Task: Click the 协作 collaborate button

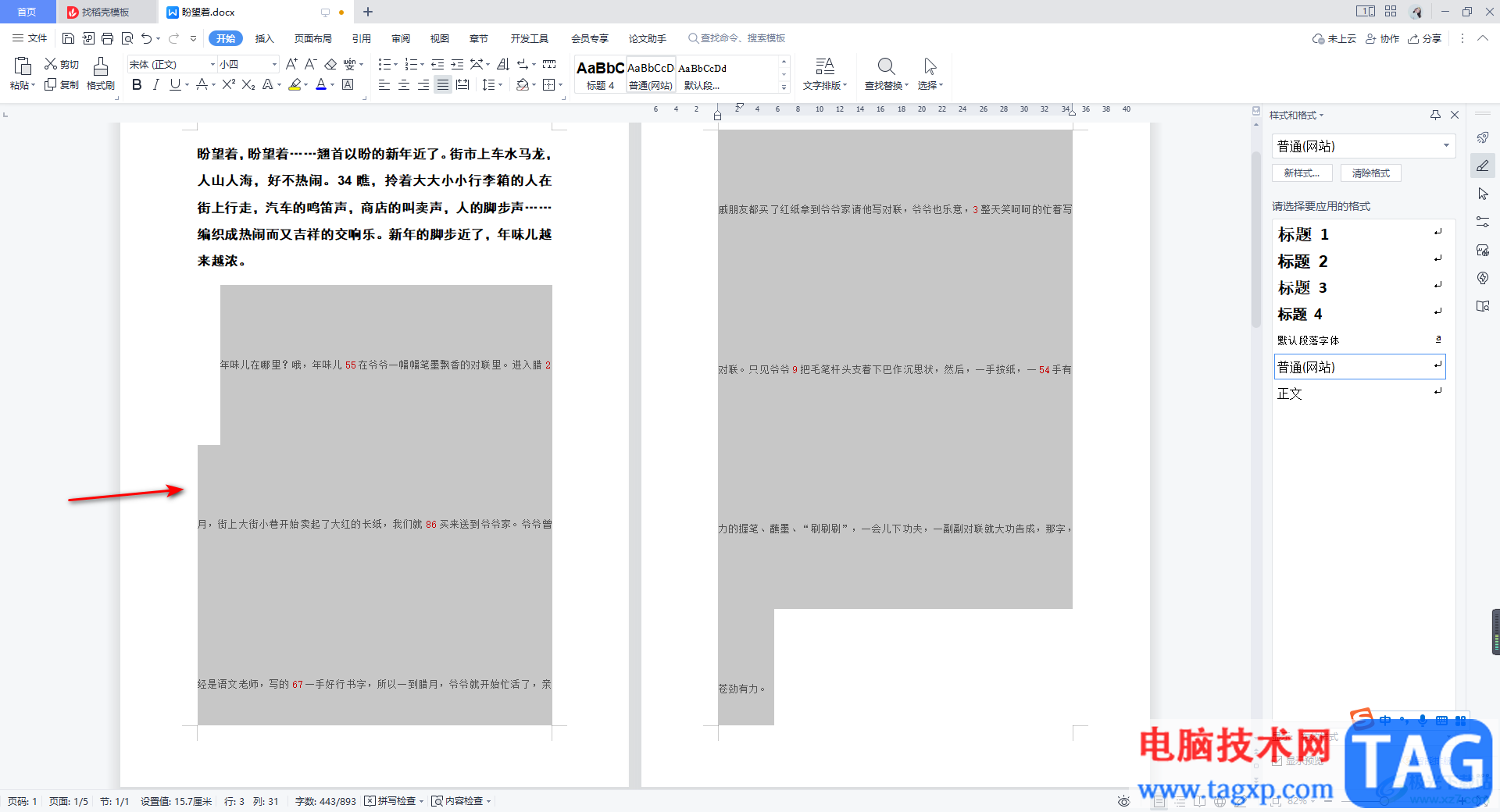Action: pos(1382,38)
